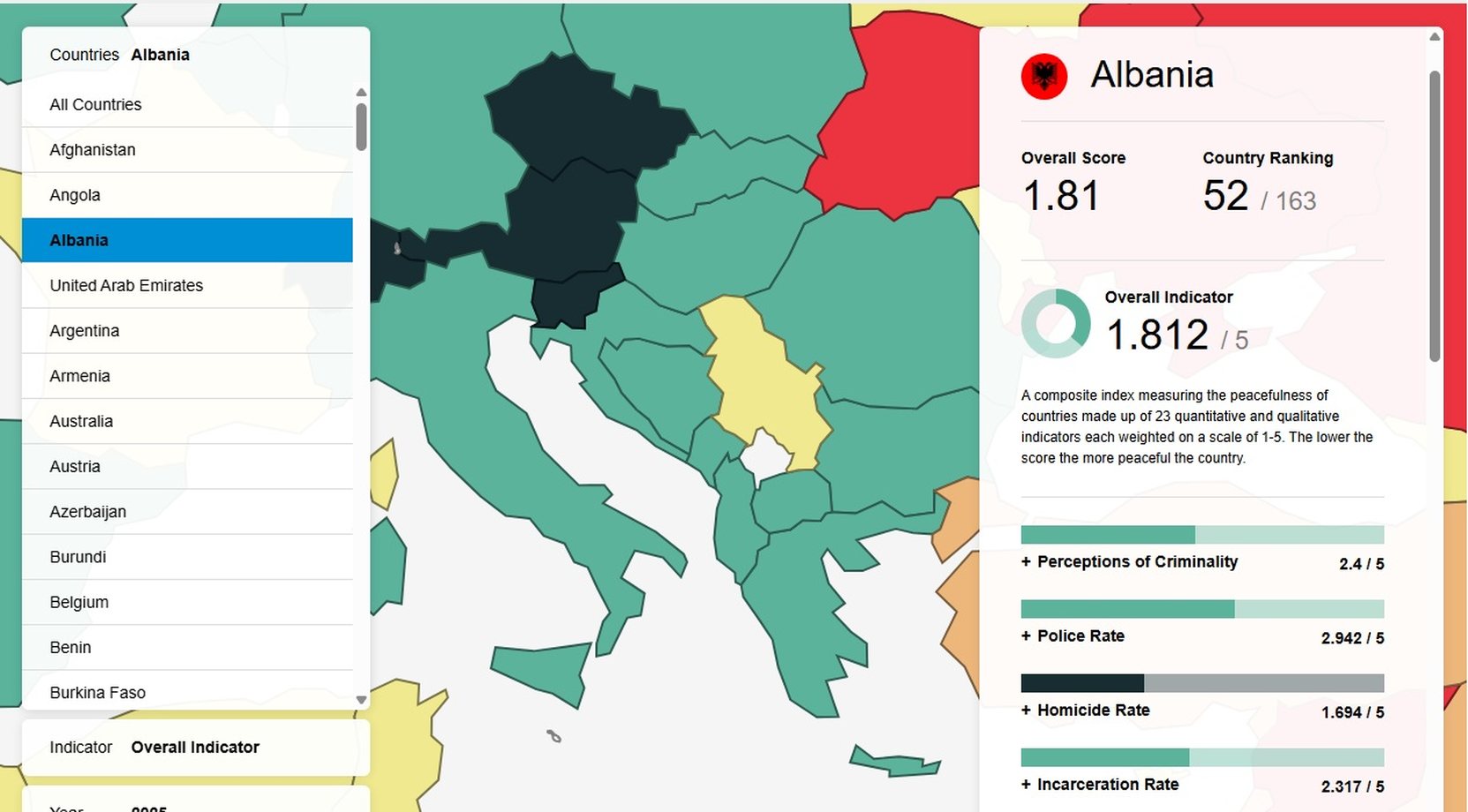Click the Albania flag icon

(1043, 77)
